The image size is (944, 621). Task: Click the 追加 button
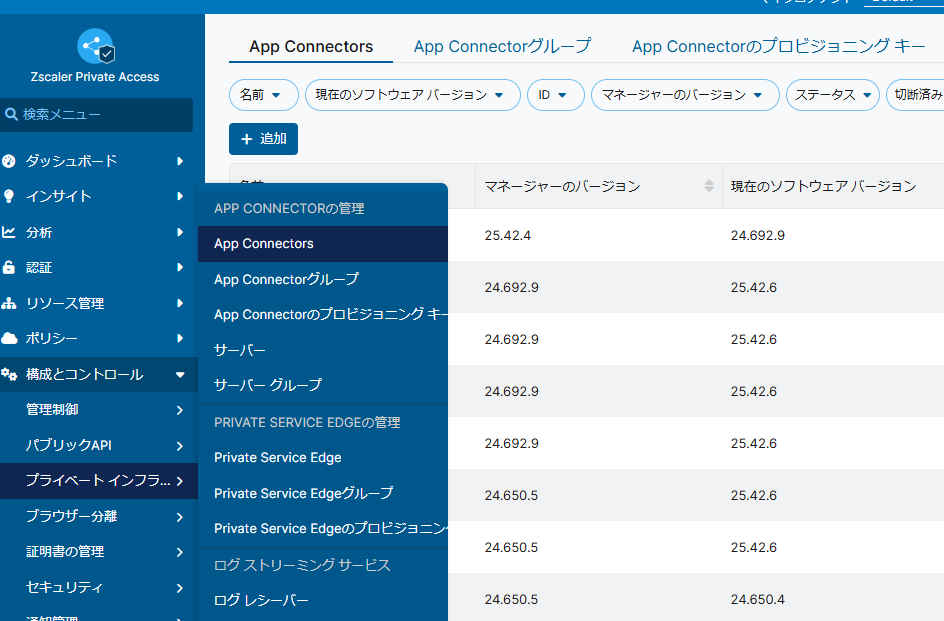[263, 139]
